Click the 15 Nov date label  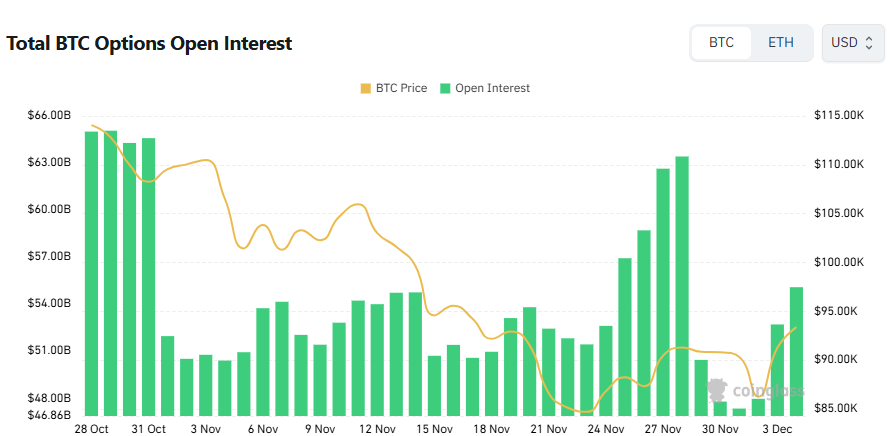point(434,428)
